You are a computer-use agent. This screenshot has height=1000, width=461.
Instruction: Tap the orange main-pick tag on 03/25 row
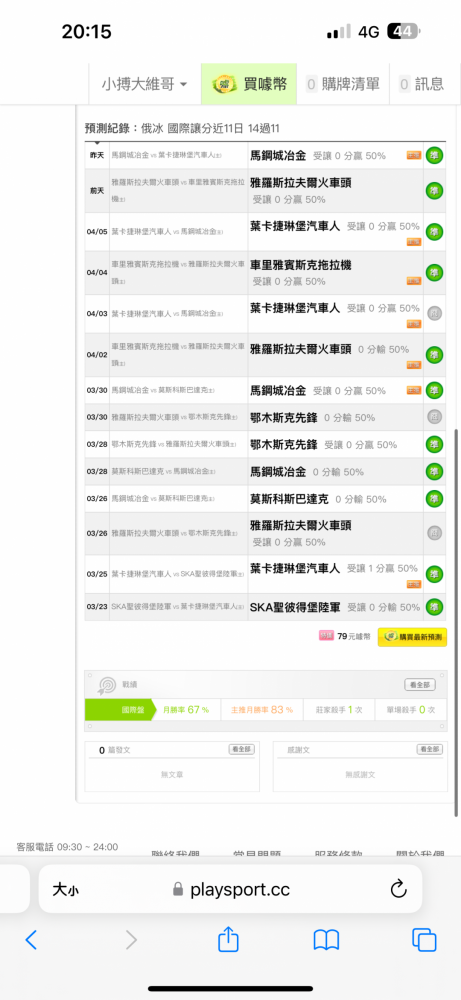(x=414, y=584)
